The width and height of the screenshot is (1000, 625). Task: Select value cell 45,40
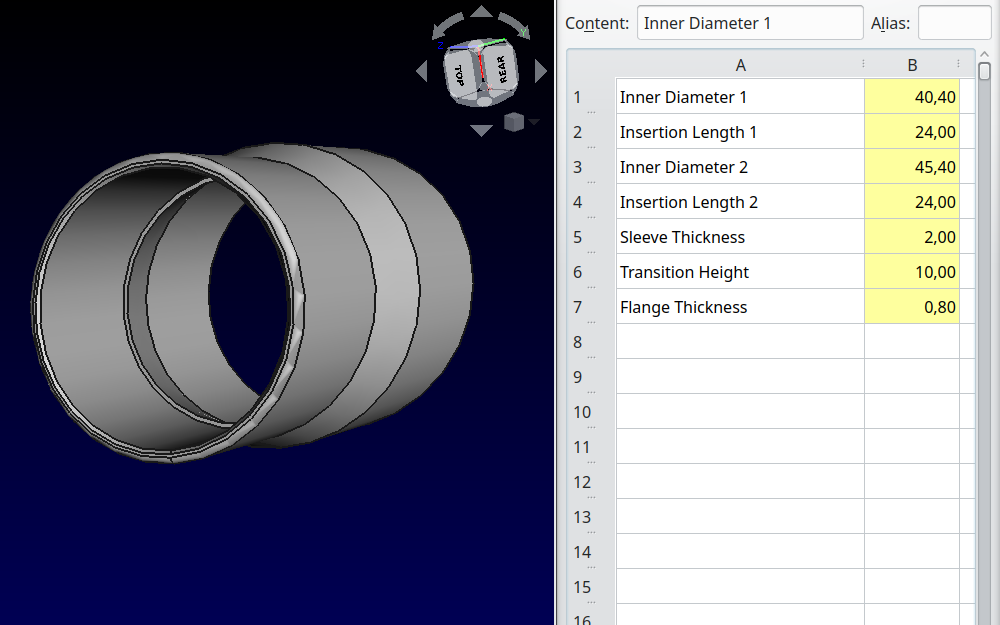click(912, 166)
